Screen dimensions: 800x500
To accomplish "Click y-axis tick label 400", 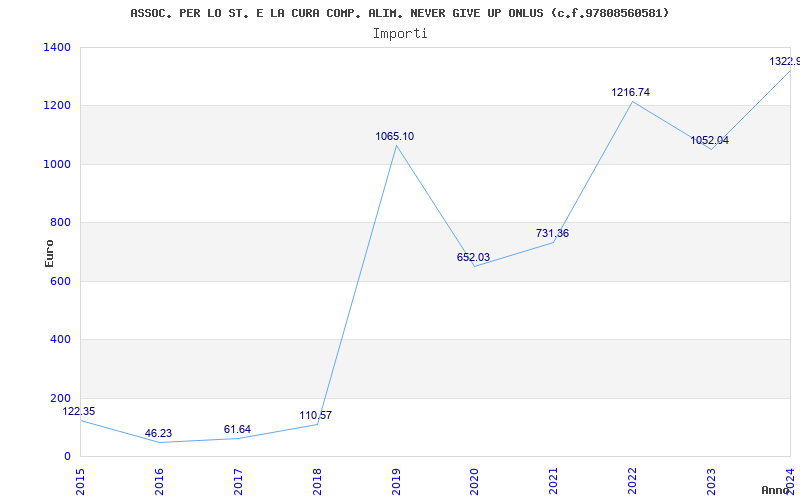I will (x=61, y=339).
